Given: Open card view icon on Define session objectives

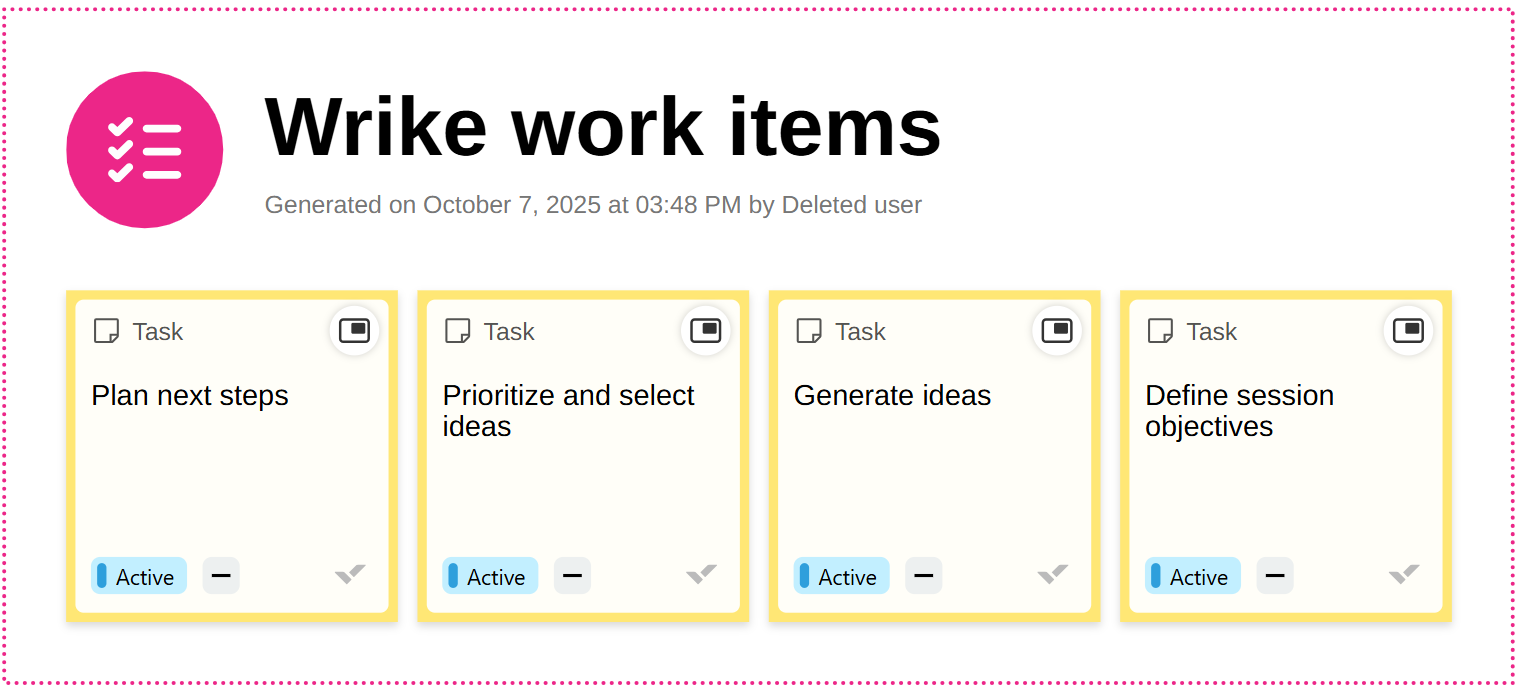Looking at the screenshot, I should (1408, 330).
